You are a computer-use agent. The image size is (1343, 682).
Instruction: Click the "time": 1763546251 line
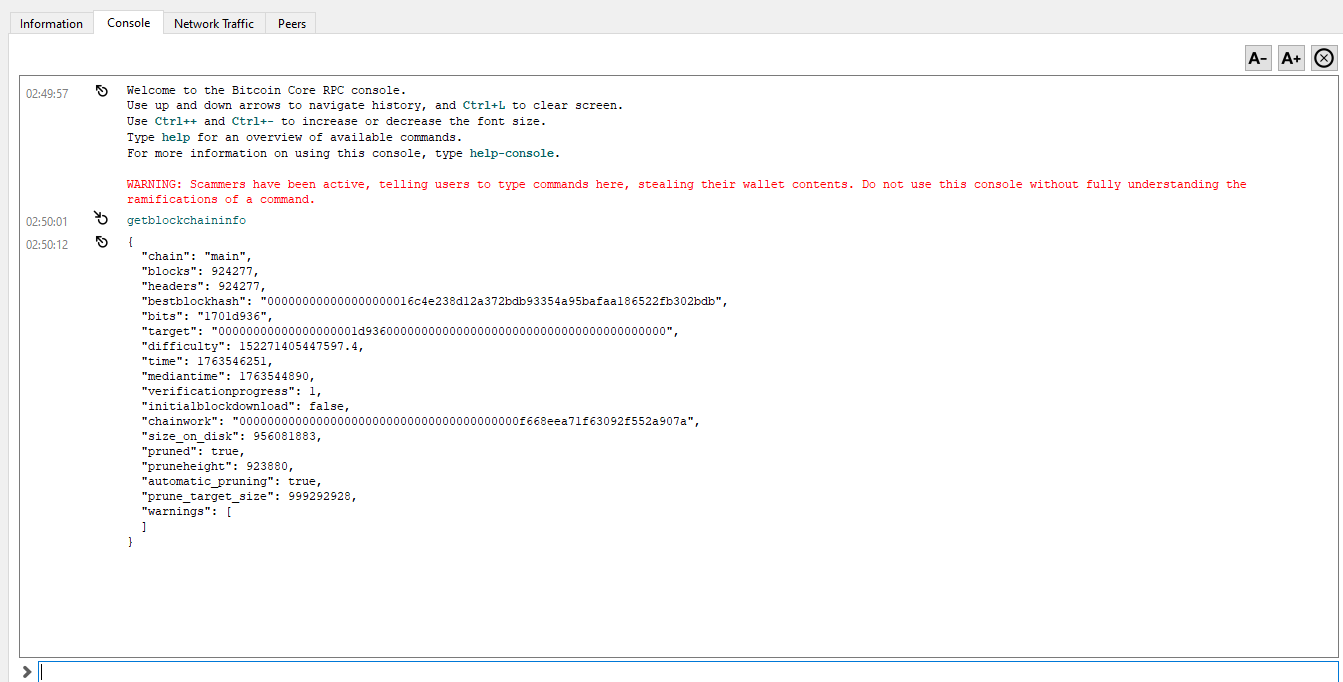click(207, 361)
